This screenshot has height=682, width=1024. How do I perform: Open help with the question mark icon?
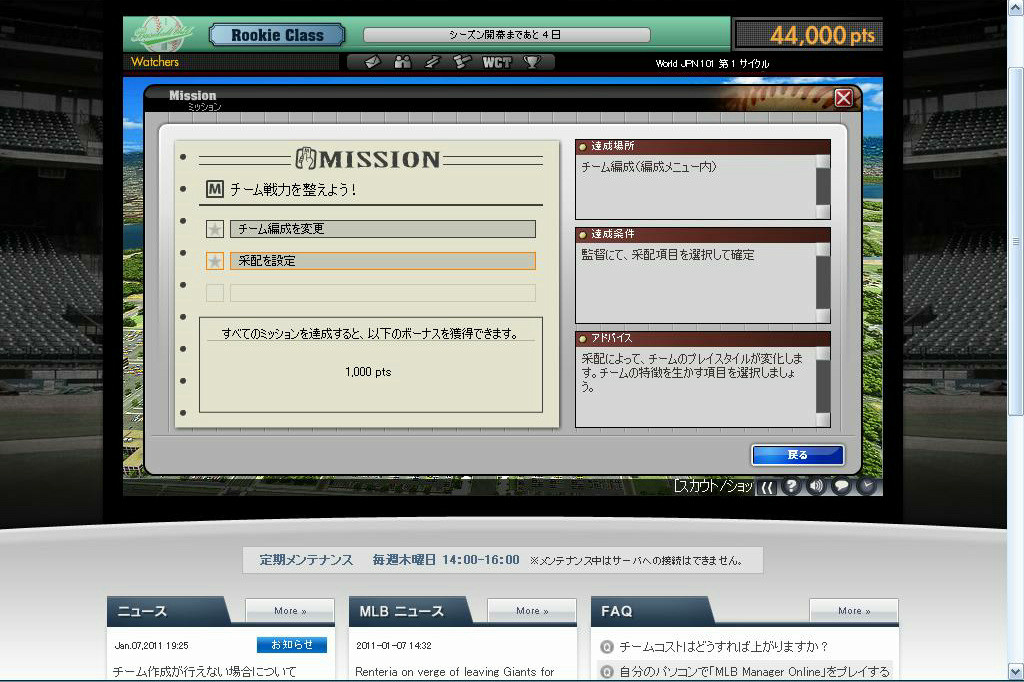point(791,487)
